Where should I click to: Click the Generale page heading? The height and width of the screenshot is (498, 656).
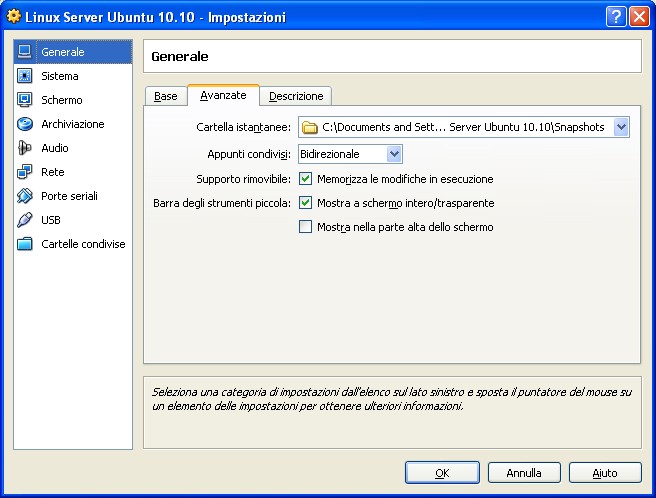pyautogui.click(x=180, y=56)
